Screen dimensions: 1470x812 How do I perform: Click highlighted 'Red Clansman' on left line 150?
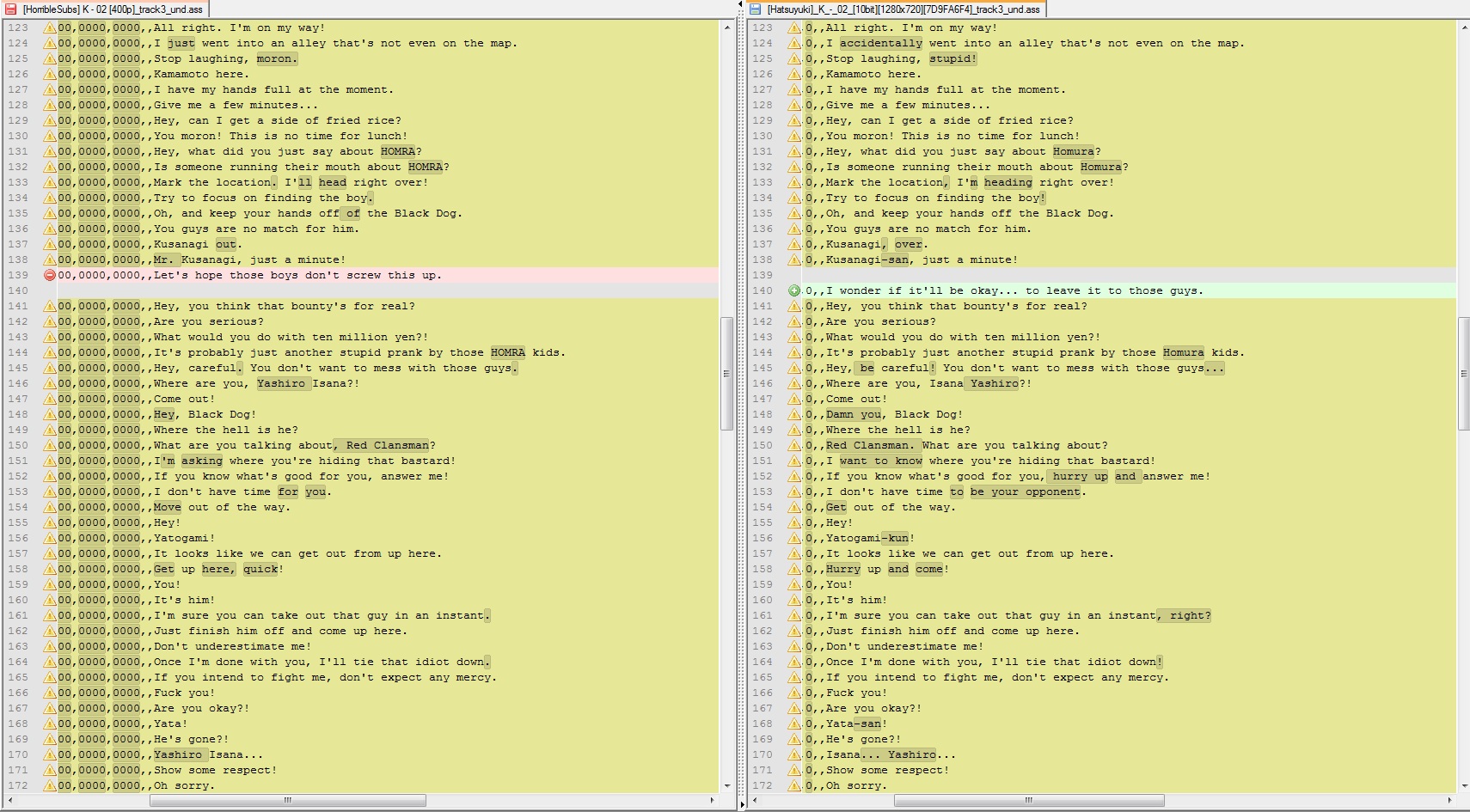(387, 445)
